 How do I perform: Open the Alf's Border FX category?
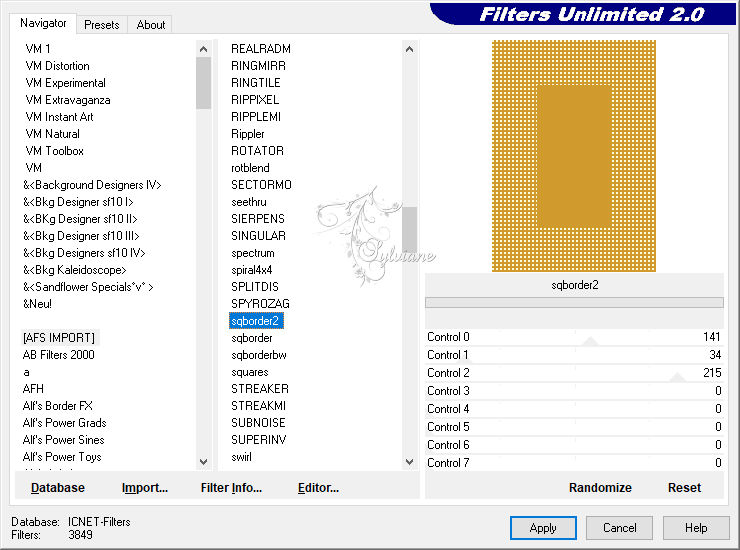point(58,406)
